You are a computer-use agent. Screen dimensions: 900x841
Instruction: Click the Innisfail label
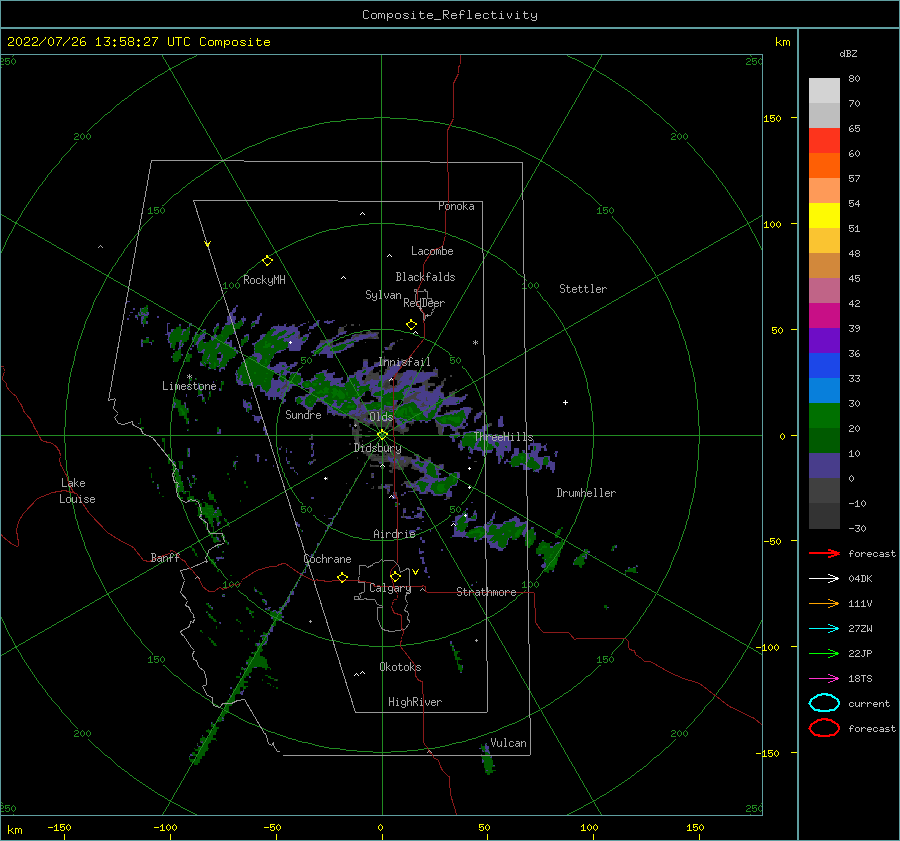pos(404,362)
